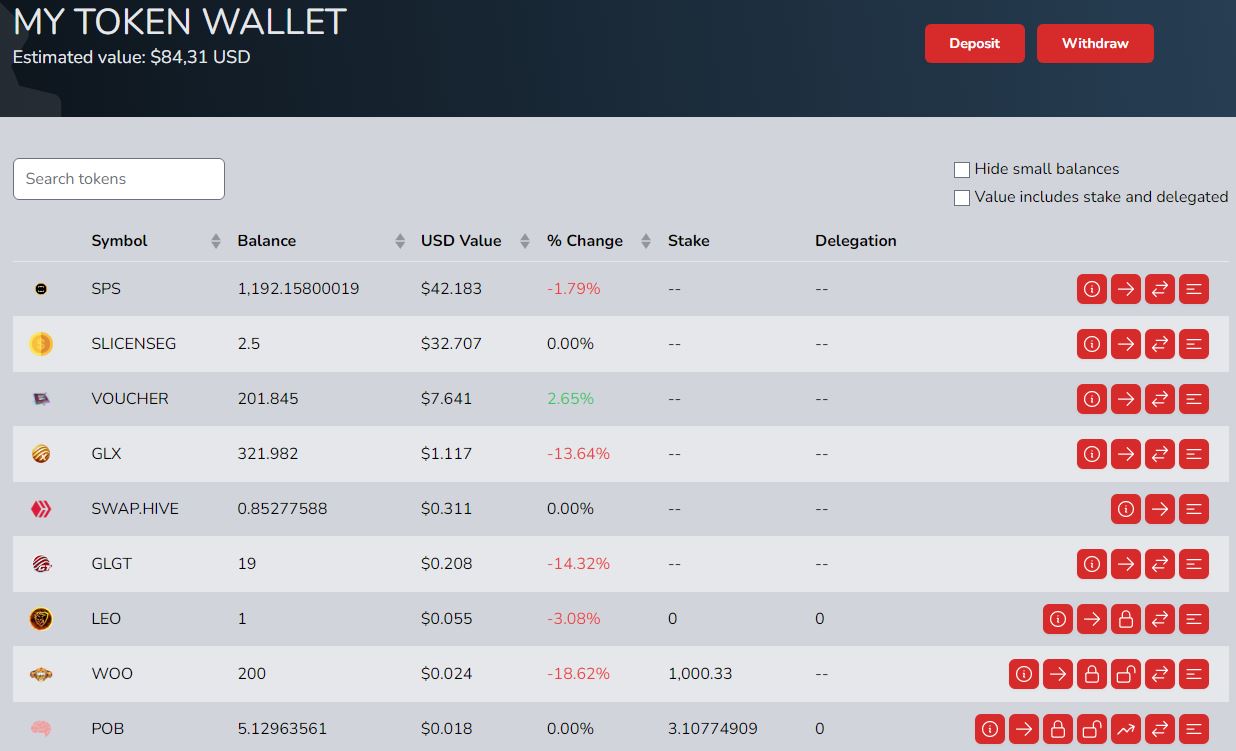Screen dimensions: 1236x751
Task: Click the Withdraw button
Action: coord(1095,44)
